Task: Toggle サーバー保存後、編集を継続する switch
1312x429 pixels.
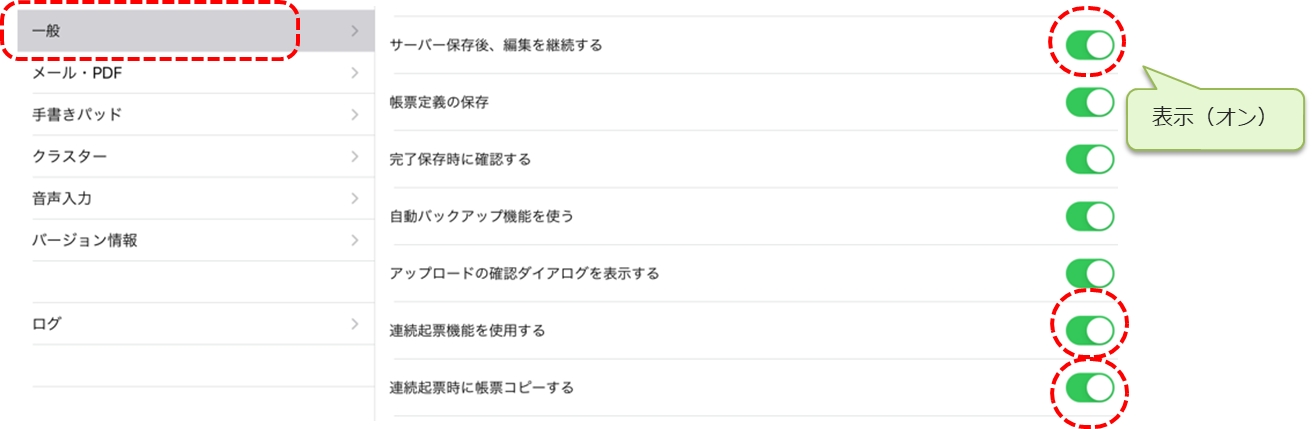Action: point(1089,45)
